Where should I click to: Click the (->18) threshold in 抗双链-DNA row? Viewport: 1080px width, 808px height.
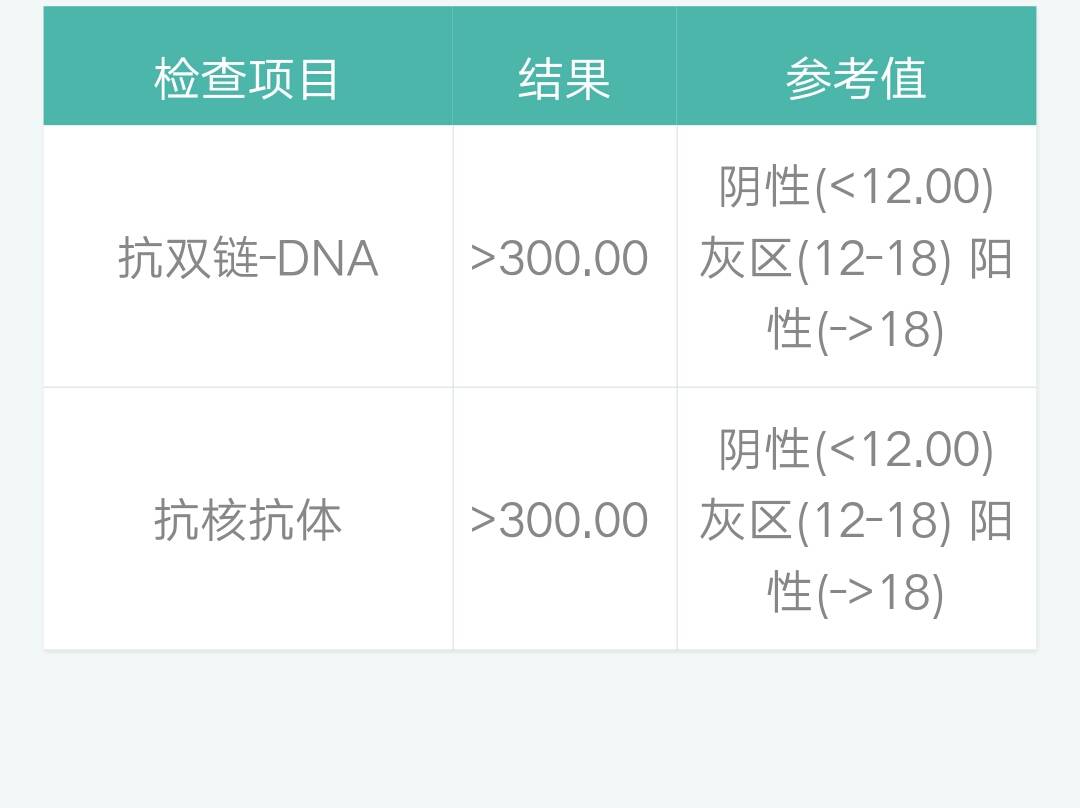coord(880,331)
